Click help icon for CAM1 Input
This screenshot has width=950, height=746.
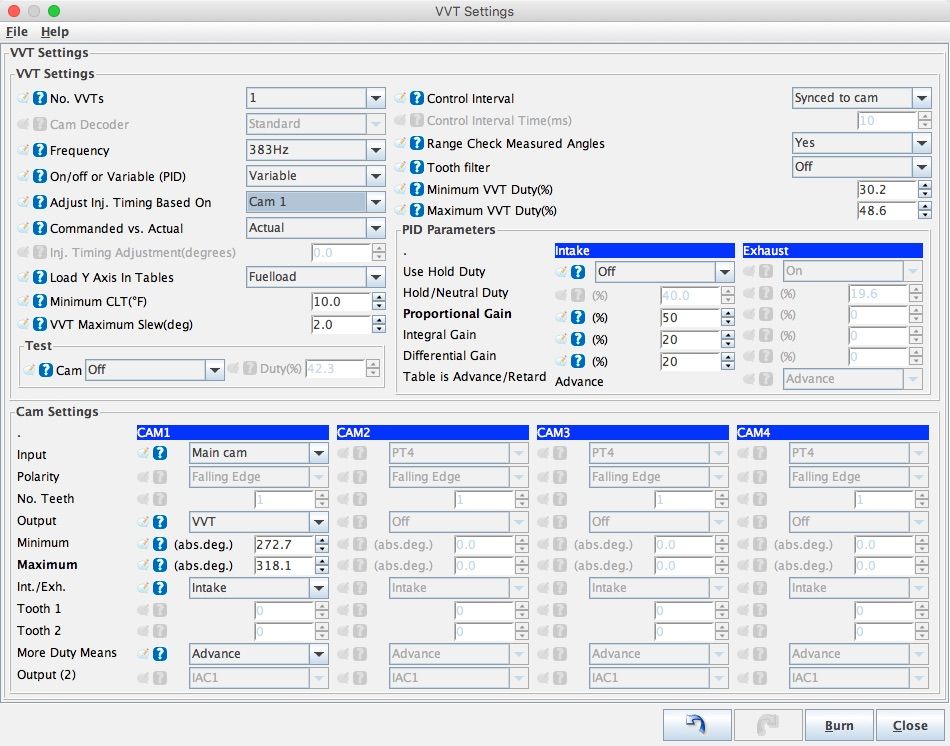[159, 453]
